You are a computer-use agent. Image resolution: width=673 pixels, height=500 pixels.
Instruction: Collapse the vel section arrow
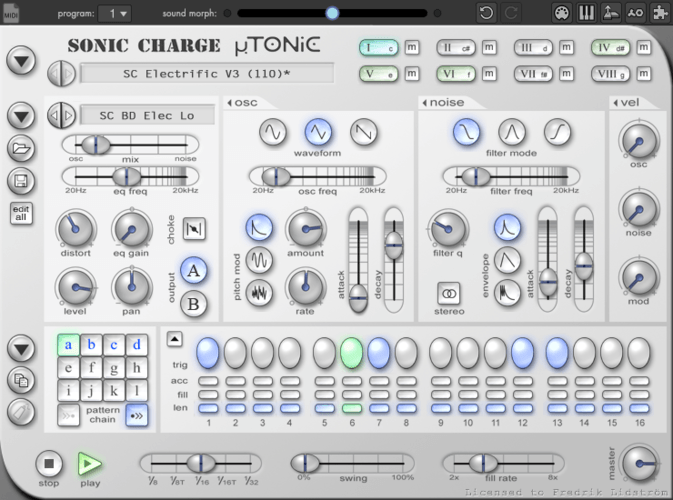coord(615,103)
